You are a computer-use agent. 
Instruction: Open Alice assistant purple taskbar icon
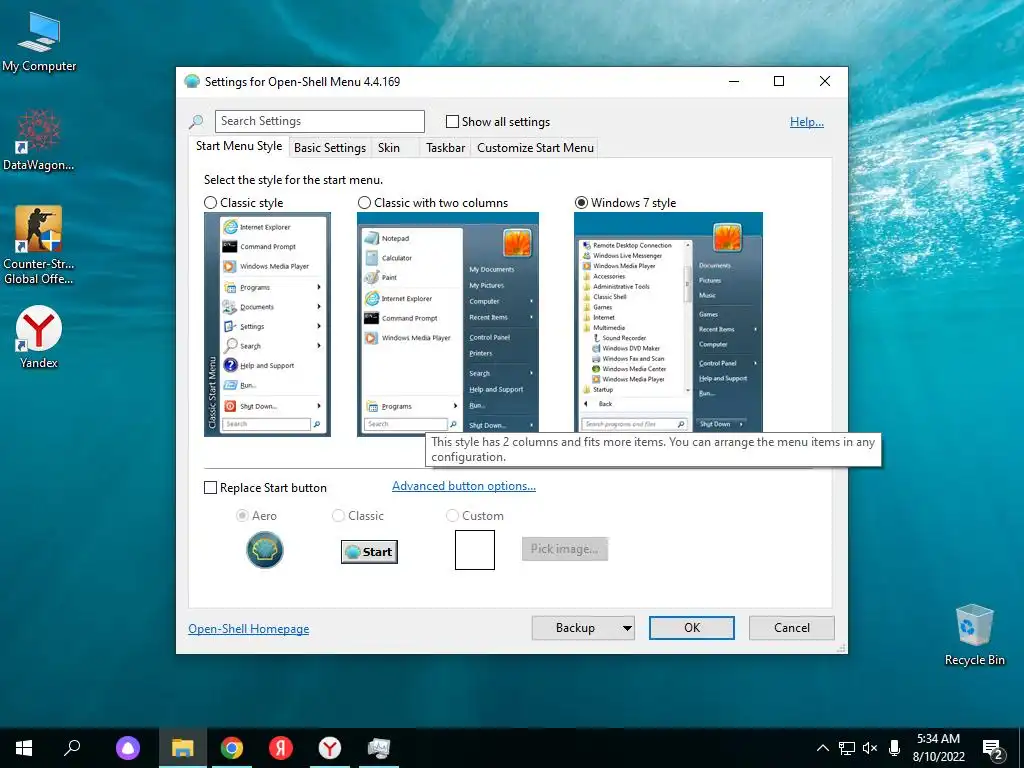click(x=128, y=748)
